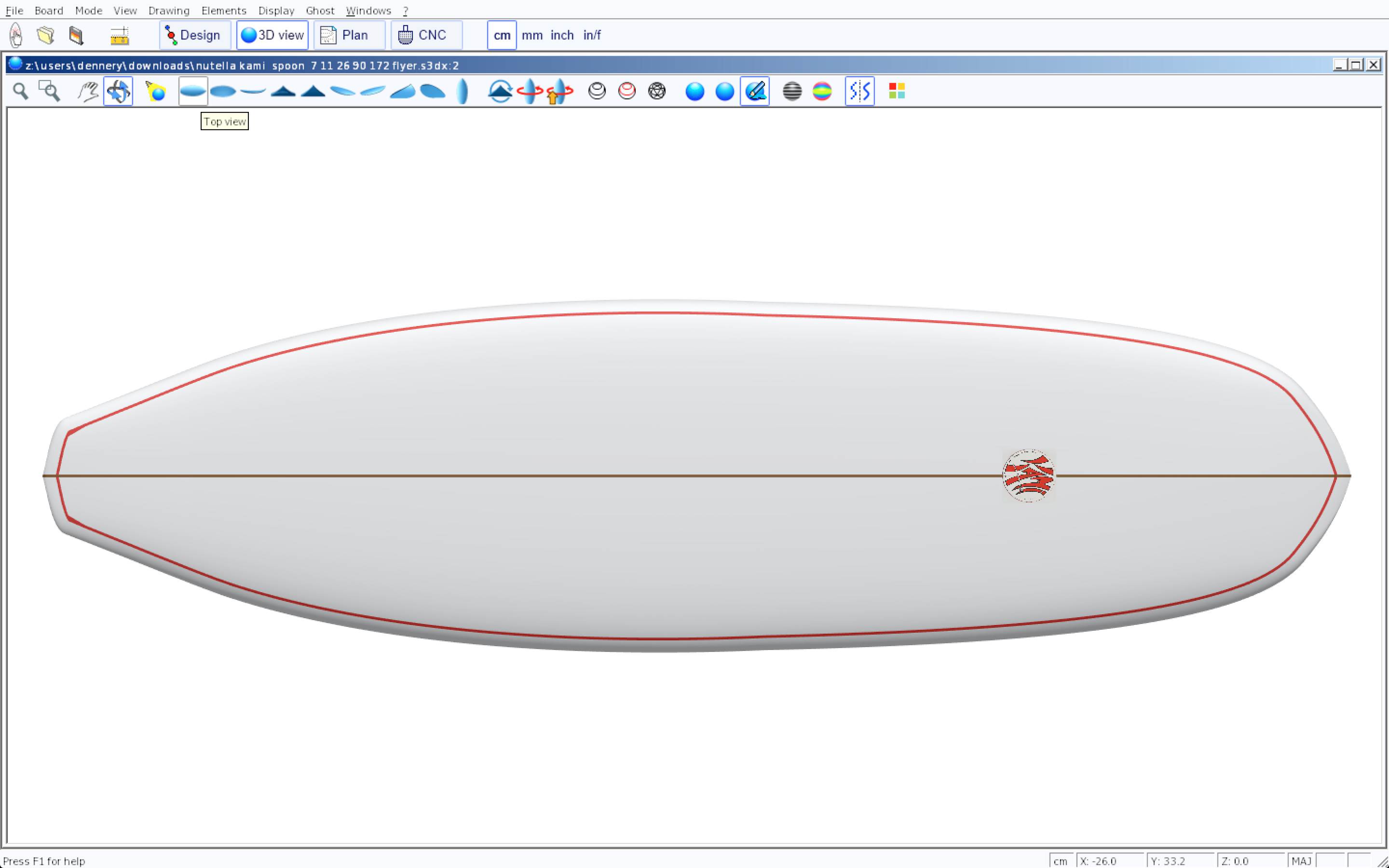Open the Ghost menu
This screenshot has width=1389, height=868.
[x=320, y=10]
